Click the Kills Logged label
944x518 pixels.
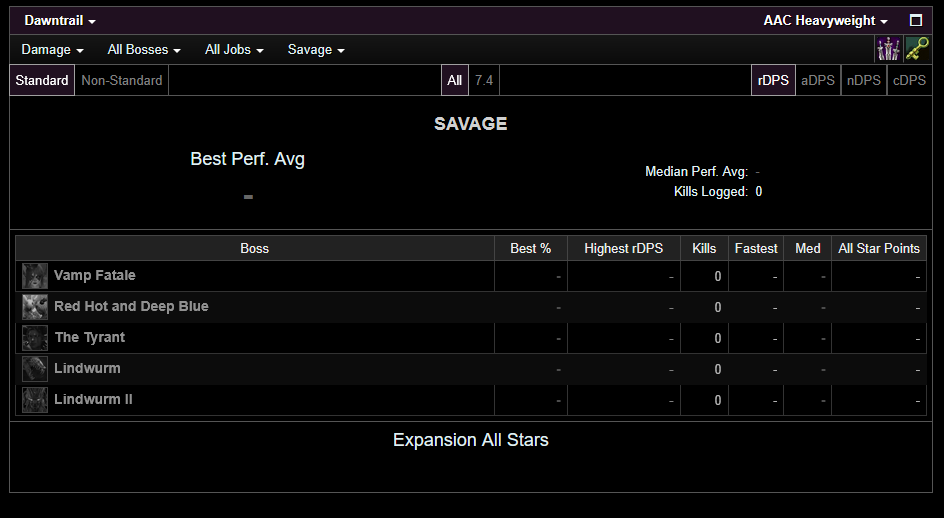710,192
